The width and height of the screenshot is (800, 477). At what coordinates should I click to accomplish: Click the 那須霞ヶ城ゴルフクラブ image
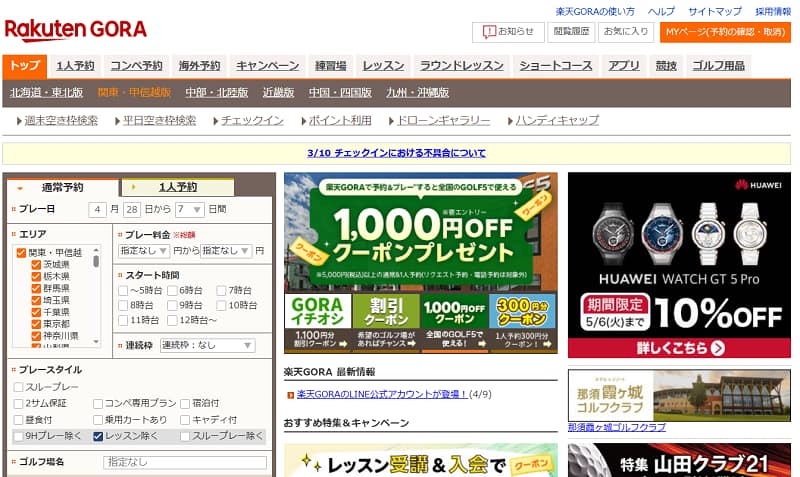point(679,396)
